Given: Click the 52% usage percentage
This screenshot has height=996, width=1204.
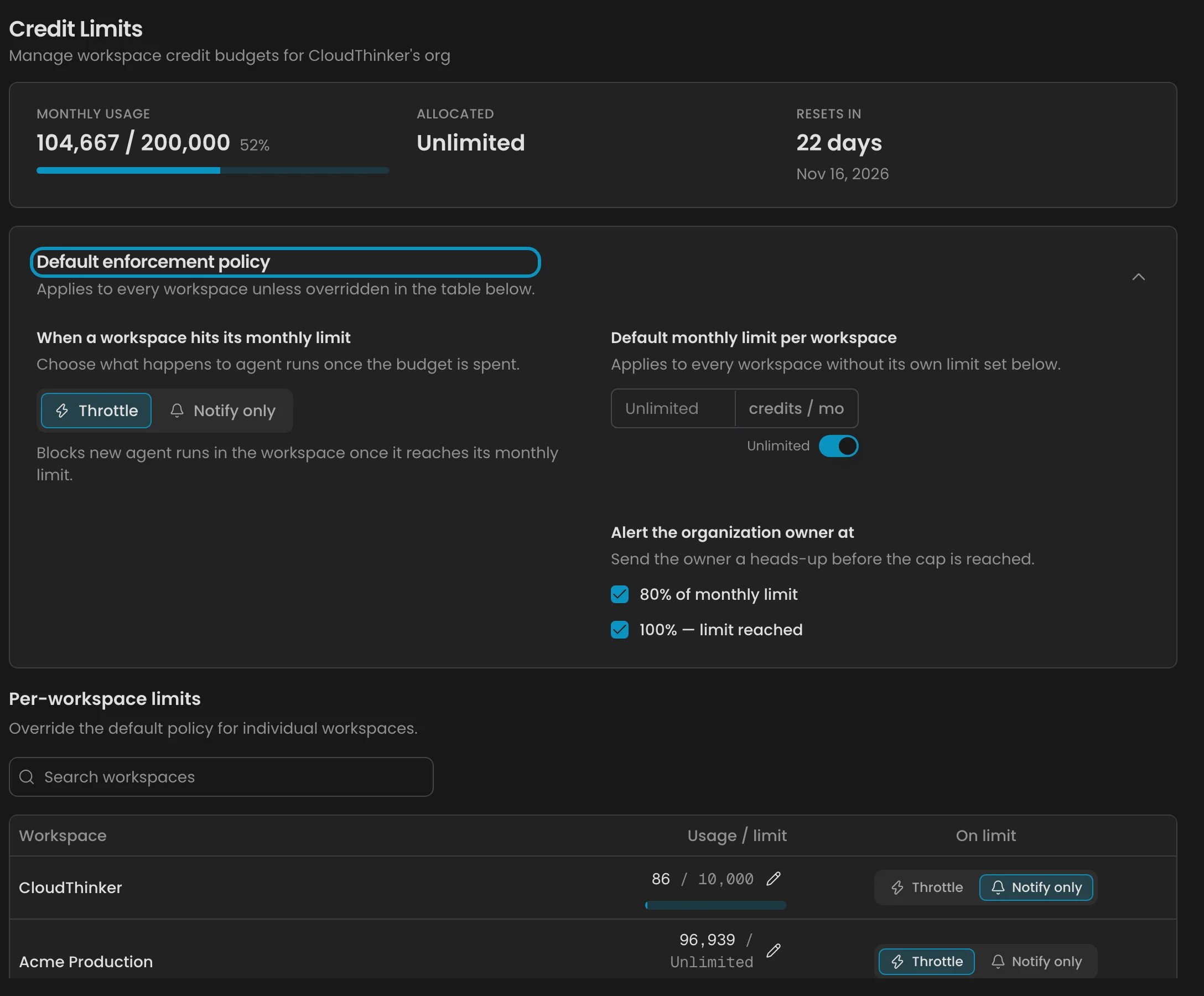Looking at the screenshot, I should coord(255,145).
